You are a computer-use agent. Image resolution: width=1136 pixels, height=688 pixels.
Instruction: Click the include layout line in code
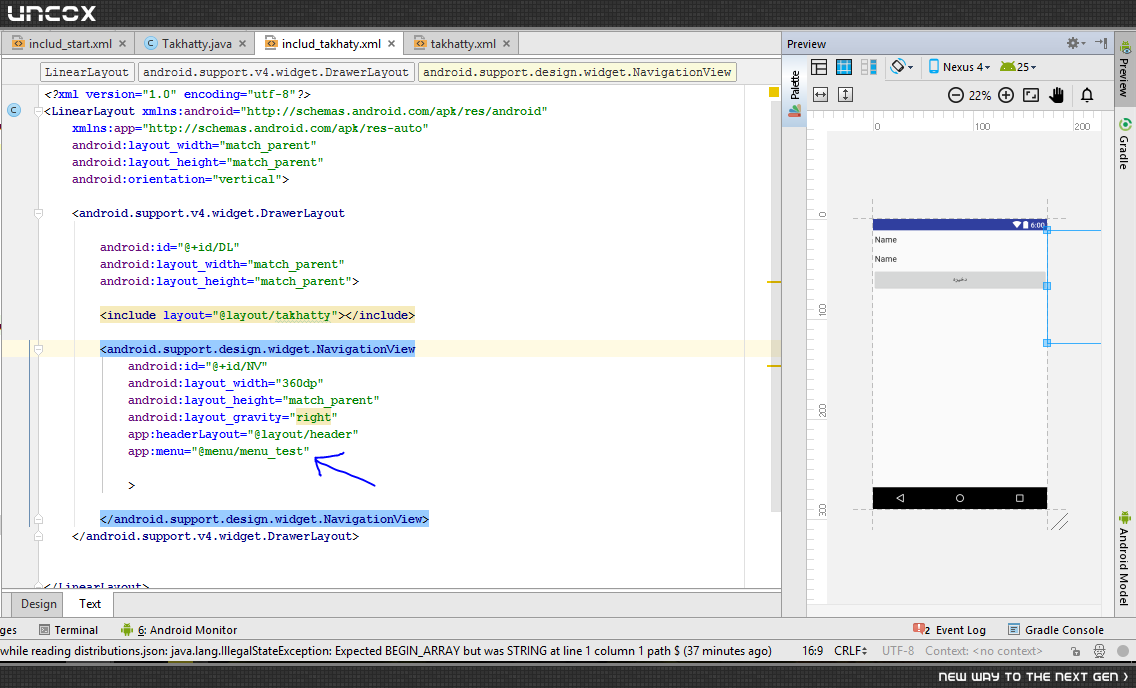coord(257,315)
